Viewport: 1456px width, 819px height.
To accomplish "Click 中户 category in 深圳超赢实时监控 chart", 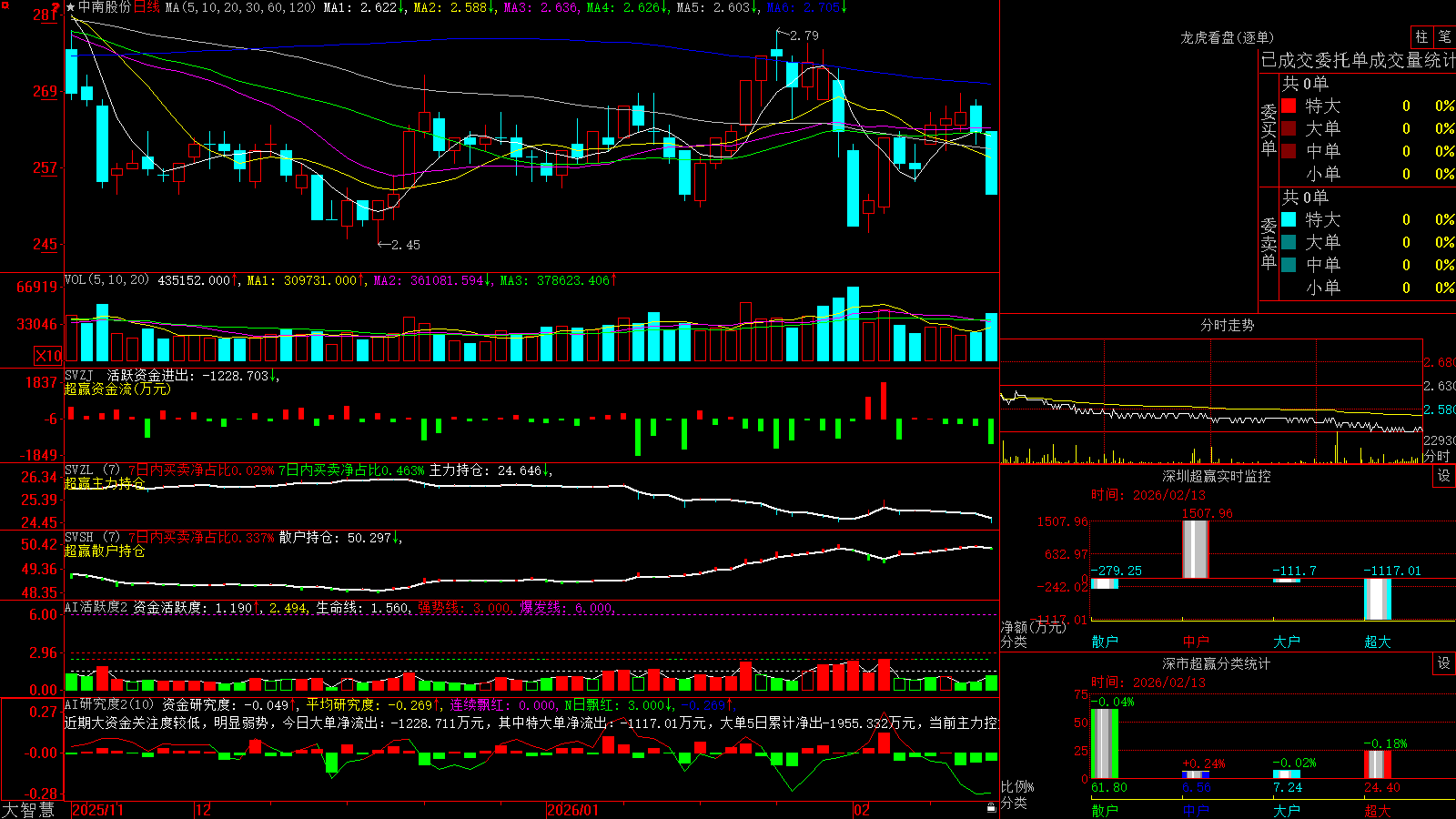I will (x=1196, y=642).
